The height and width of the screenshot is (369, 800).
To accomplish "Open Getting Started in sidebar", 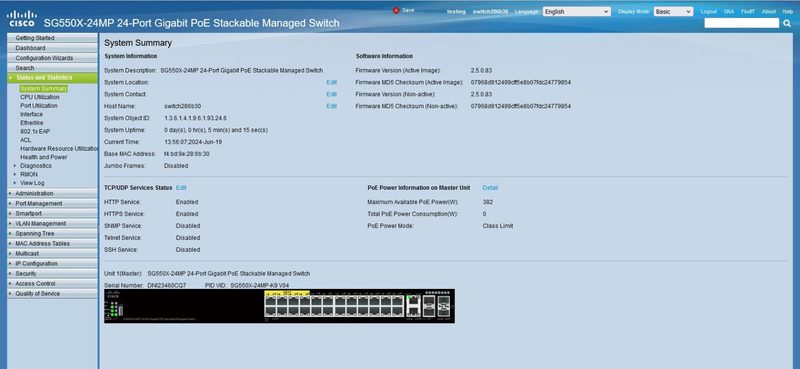I will tap(52, 38).
